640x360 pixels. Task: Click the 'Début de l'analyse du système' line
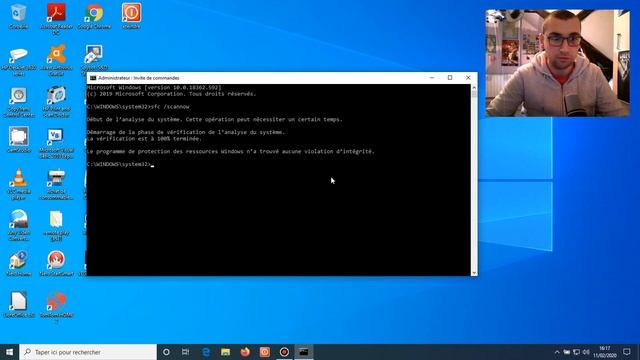[x=215, y=120]
